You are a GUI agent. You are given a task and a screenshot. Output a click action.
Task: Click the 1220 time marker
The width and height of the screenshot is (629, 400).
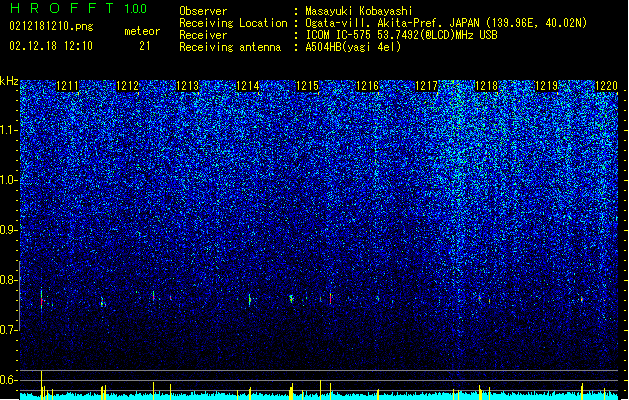tap(606, 86)
